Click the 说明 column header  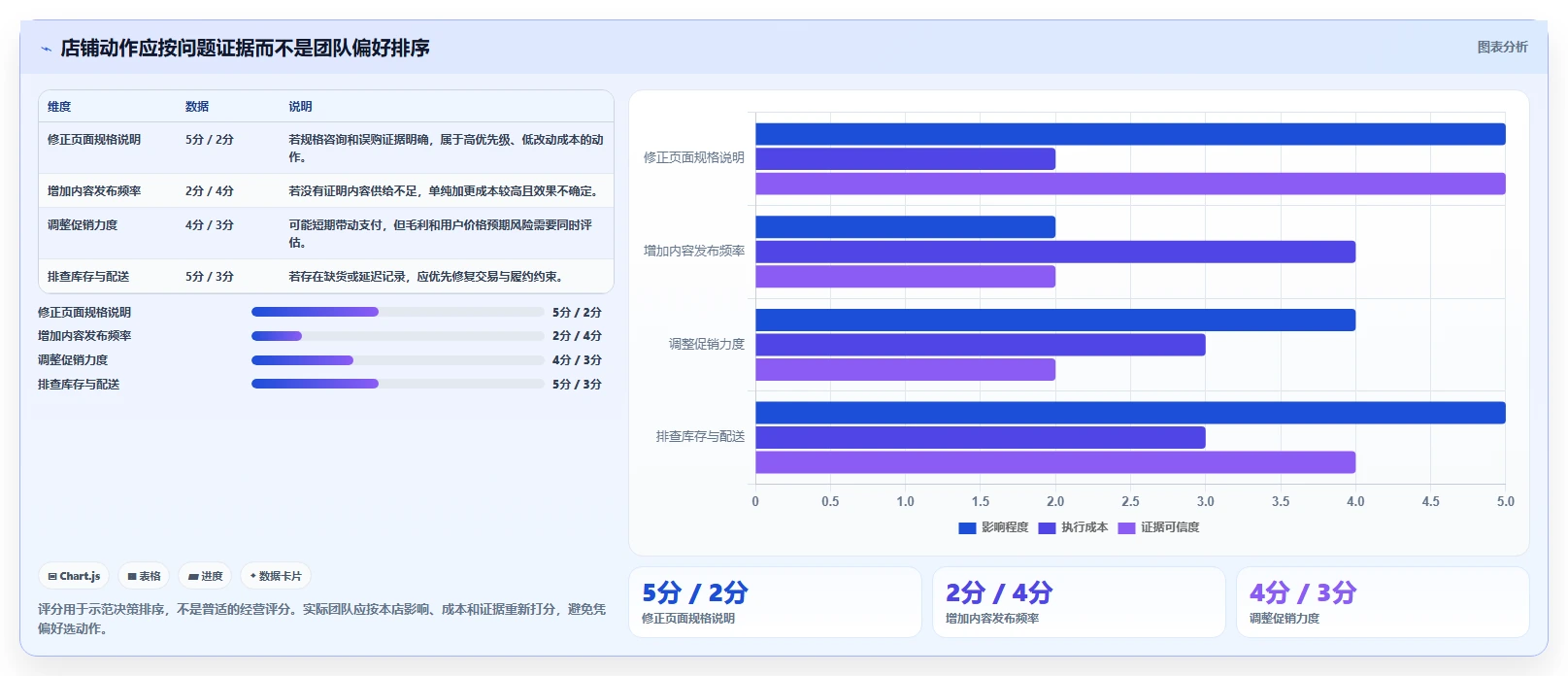tap(300, 107)
